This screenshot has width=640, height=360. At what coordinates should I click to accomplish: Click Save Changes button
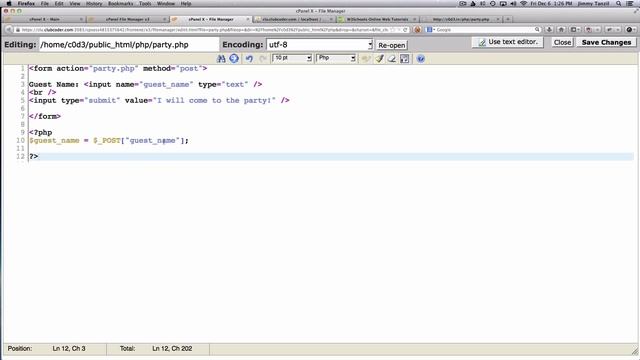click(x=606, y=42)
